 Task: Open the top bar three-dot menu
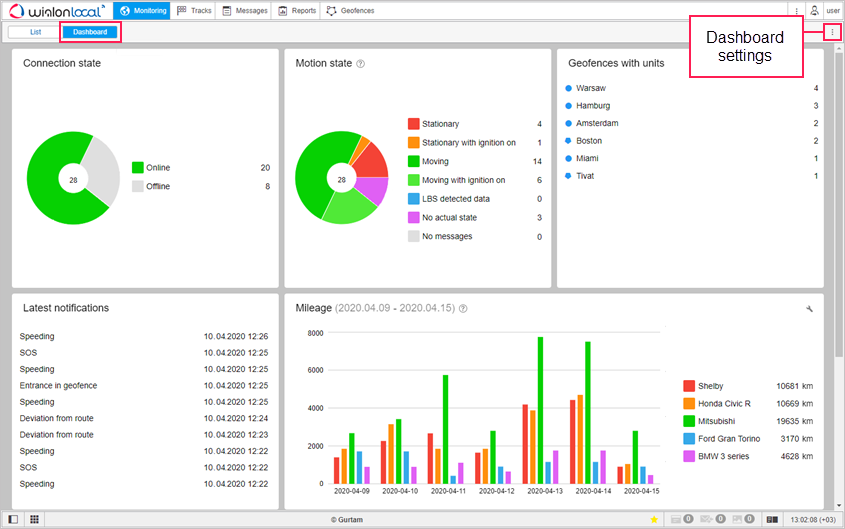[796, 11]
